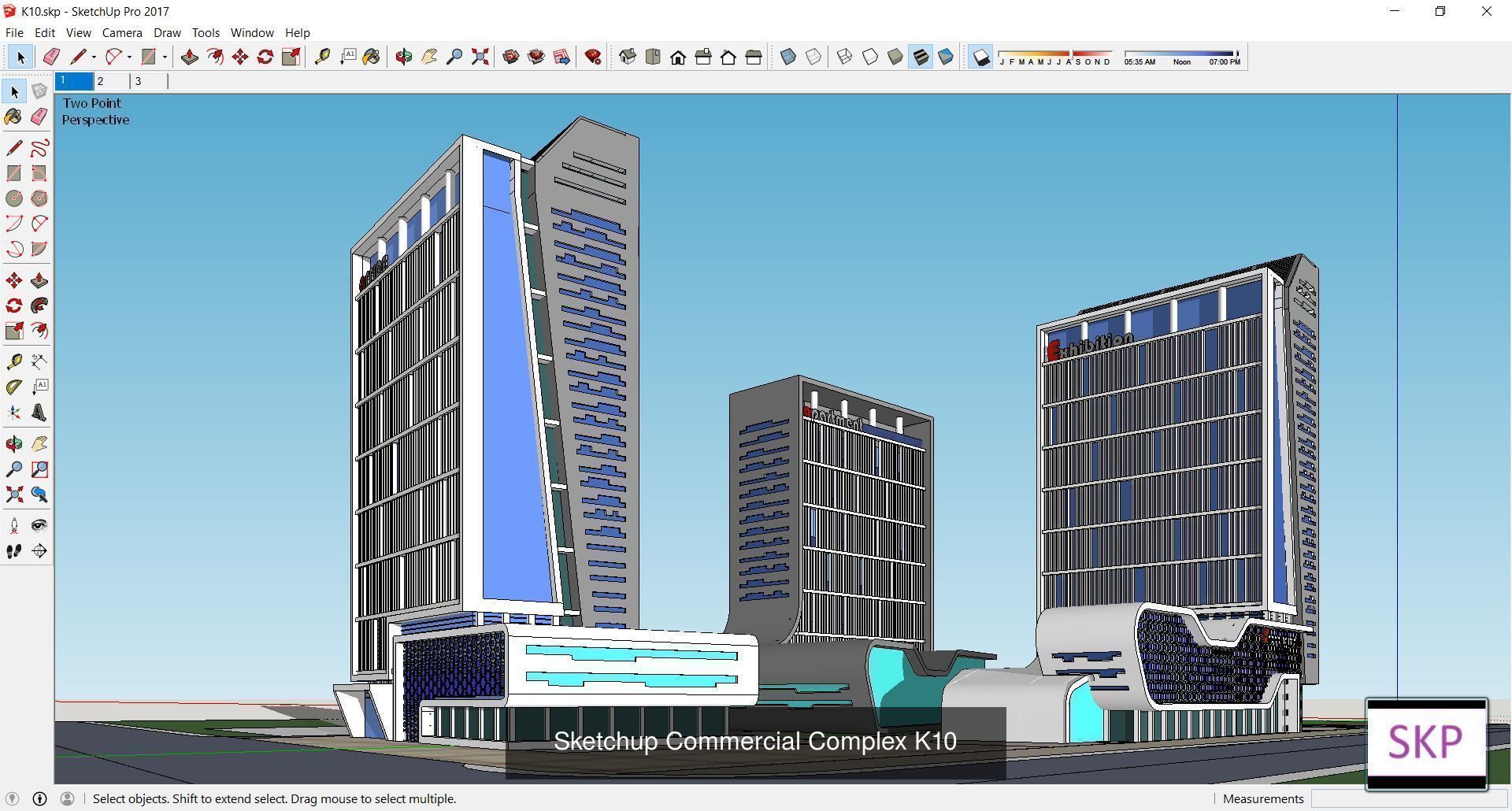Viewport: 1512px width, 811px height.
Task: Click the Section Plane tool
Action: [39, 551]
